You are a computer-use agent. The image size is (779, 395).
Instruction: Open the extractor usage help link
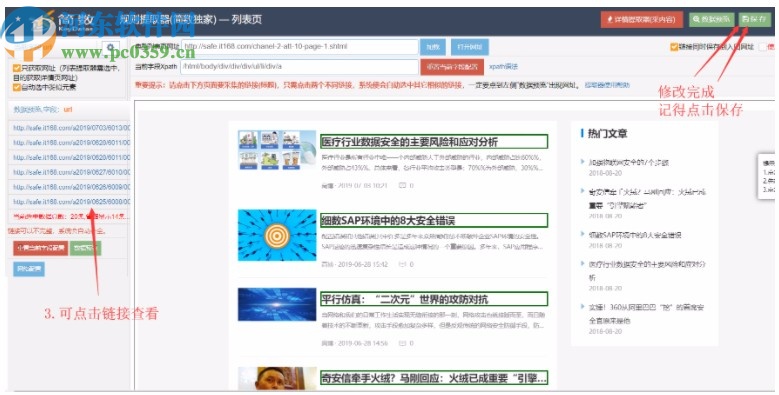click(607, 85)
